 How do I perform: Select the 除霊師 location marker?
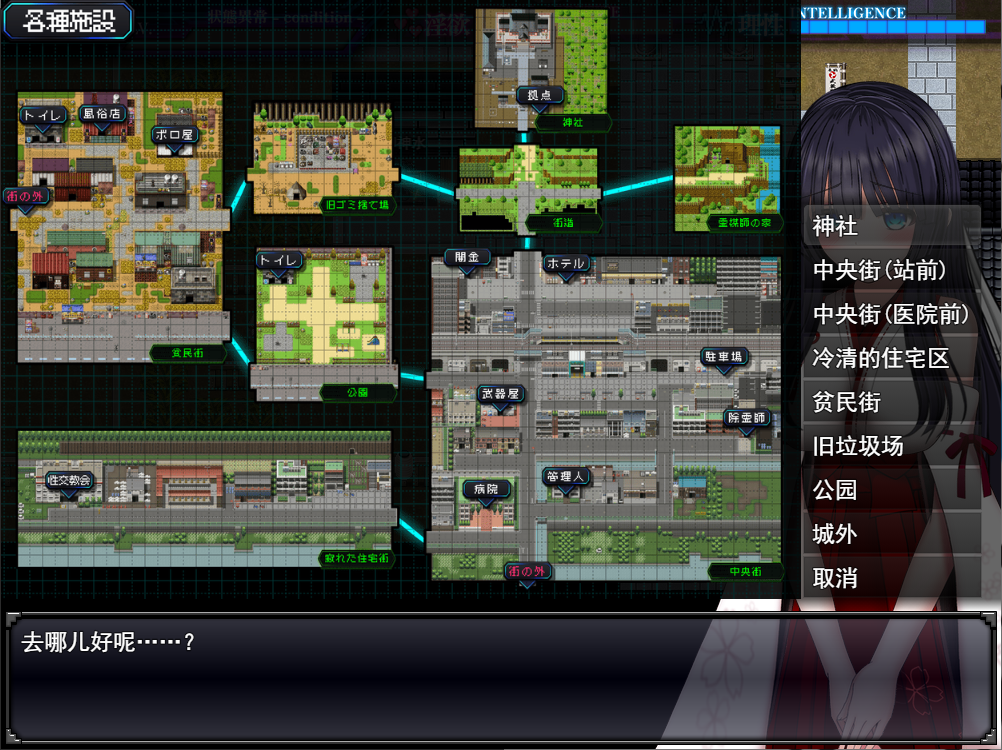(x=746, y=418)
